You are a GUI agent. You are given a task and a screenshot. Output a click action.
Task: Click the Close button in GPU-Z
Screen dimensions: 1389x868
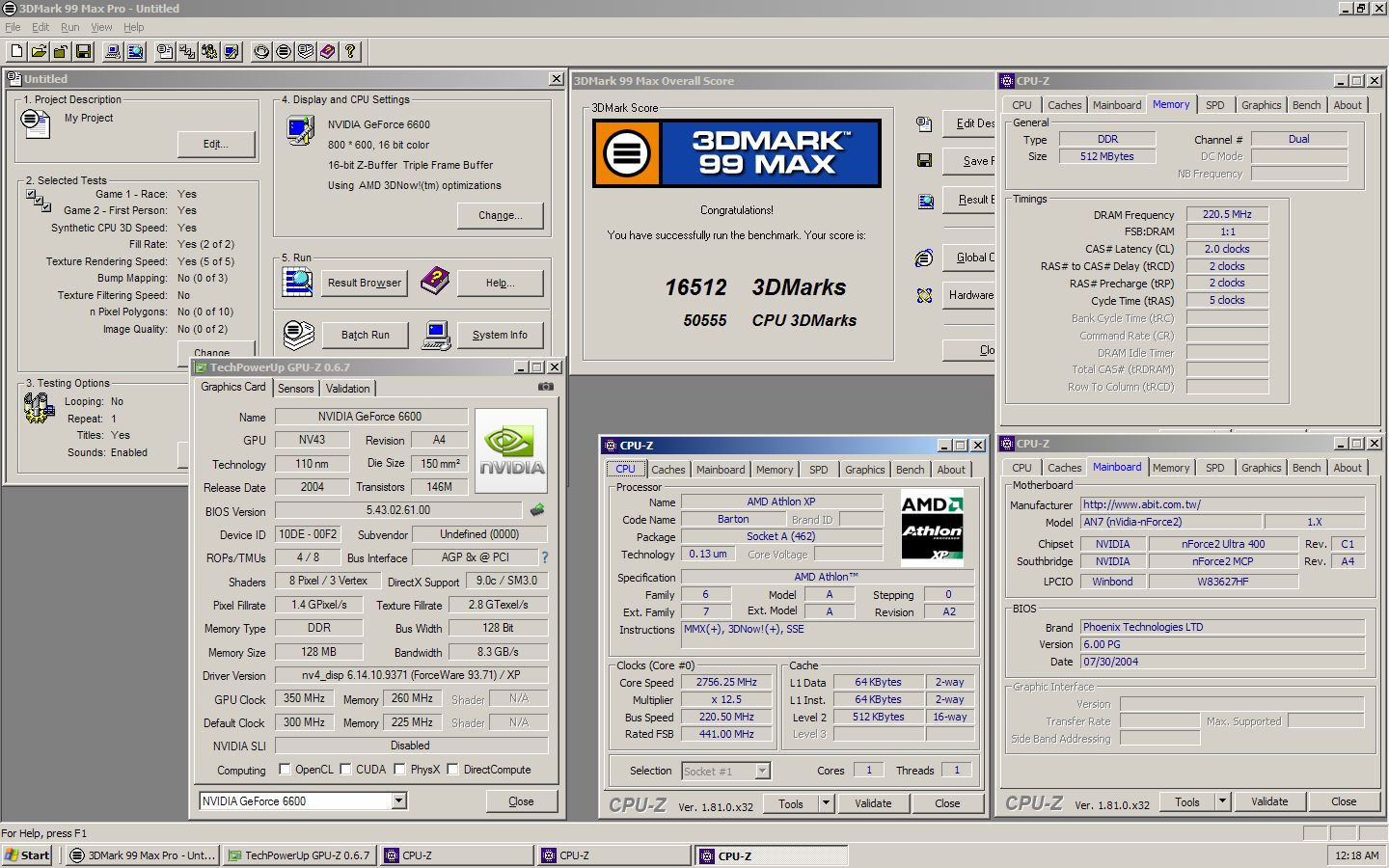[521, 801]
